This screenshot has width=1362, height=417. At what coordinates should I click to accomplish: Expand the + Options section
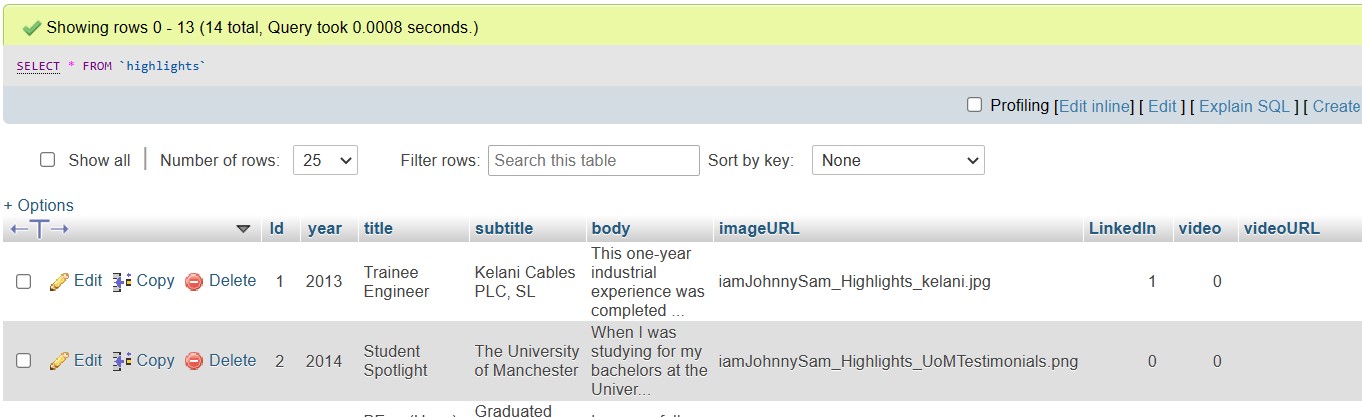39,205
